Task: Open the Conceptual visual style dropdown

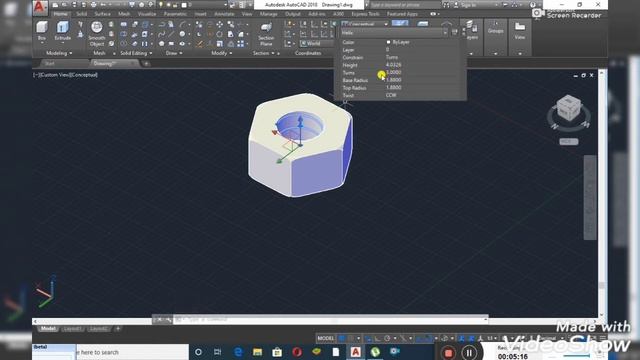Action: point(364,24)
